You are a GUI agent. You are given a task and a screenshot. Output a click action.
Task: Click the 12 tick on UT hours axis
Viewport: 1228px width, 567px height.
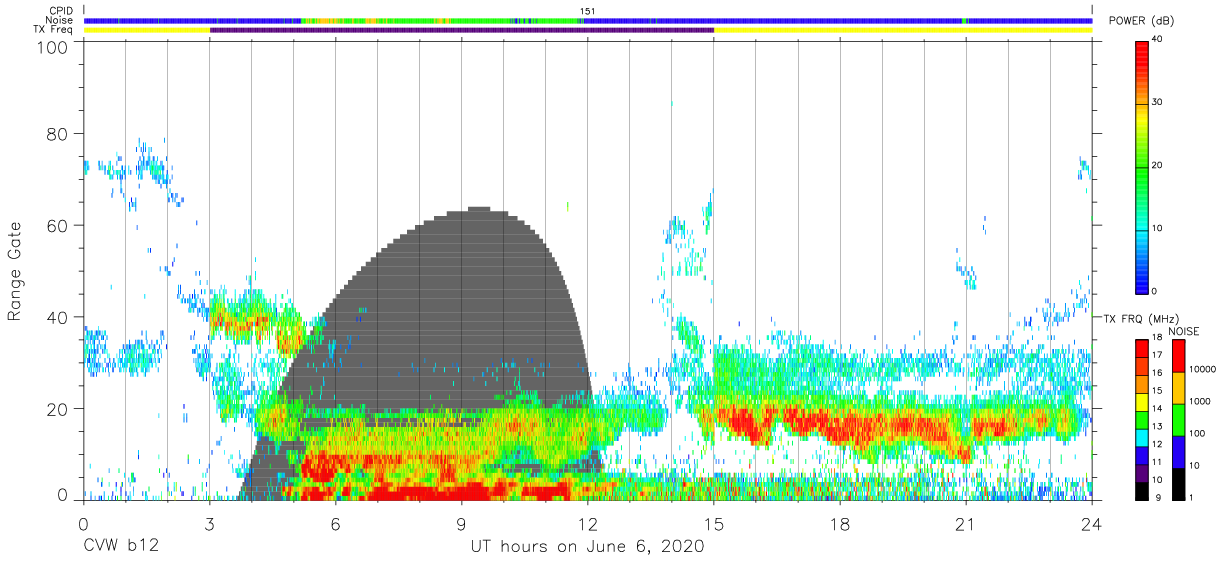(x=587, y=524)
